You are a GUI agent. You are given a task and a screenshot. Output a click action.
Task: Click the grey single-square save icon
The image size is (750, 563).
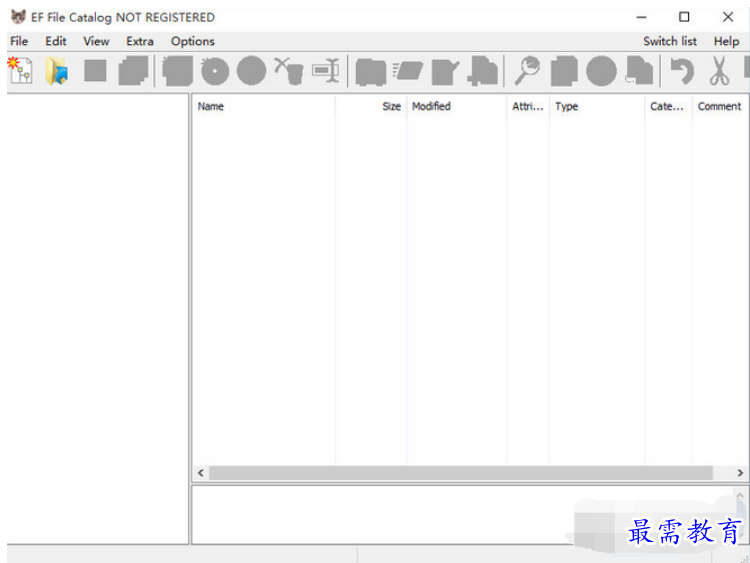95,71
